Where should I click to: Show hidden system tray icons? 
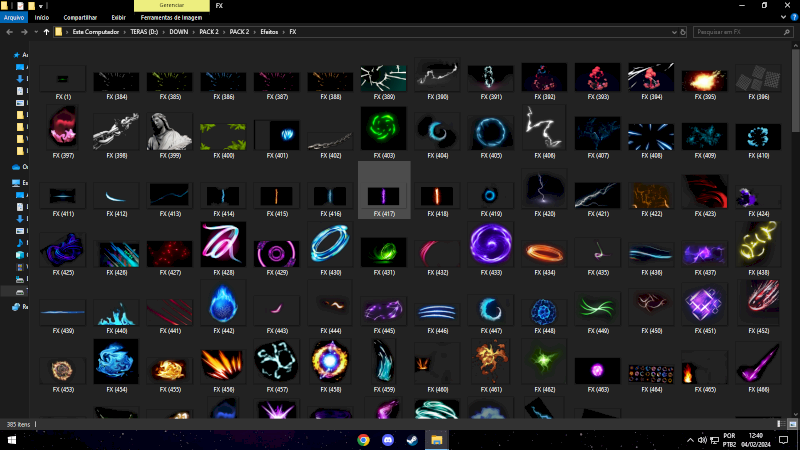pyautogui.click(x=689, y=440)
